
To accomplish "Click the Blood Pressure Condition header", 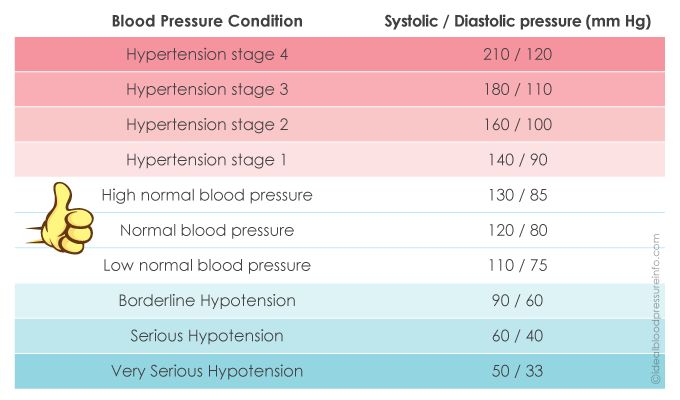I will point(207,20).
